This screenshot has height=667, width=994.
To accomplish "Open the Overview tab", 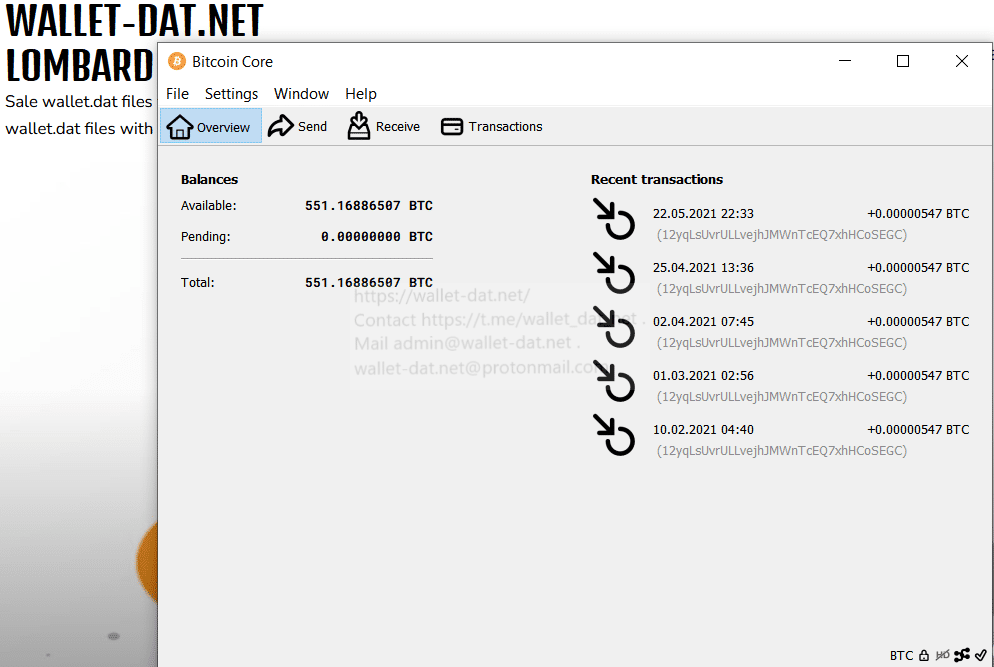I will pos(210,126).
